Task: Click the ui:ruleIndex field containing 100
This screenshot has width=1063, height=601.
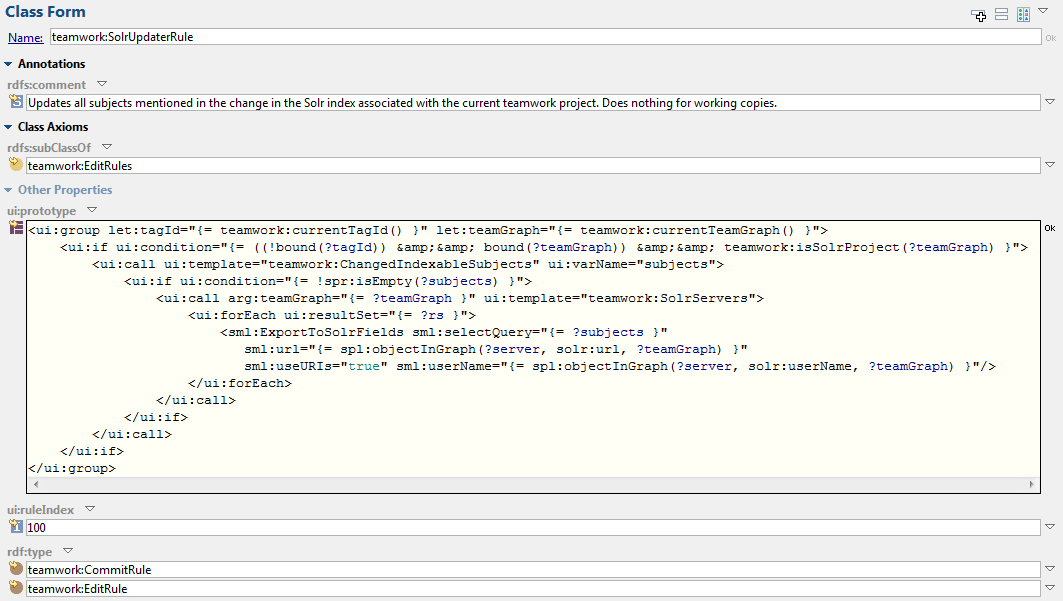Action: coord(533,528)
